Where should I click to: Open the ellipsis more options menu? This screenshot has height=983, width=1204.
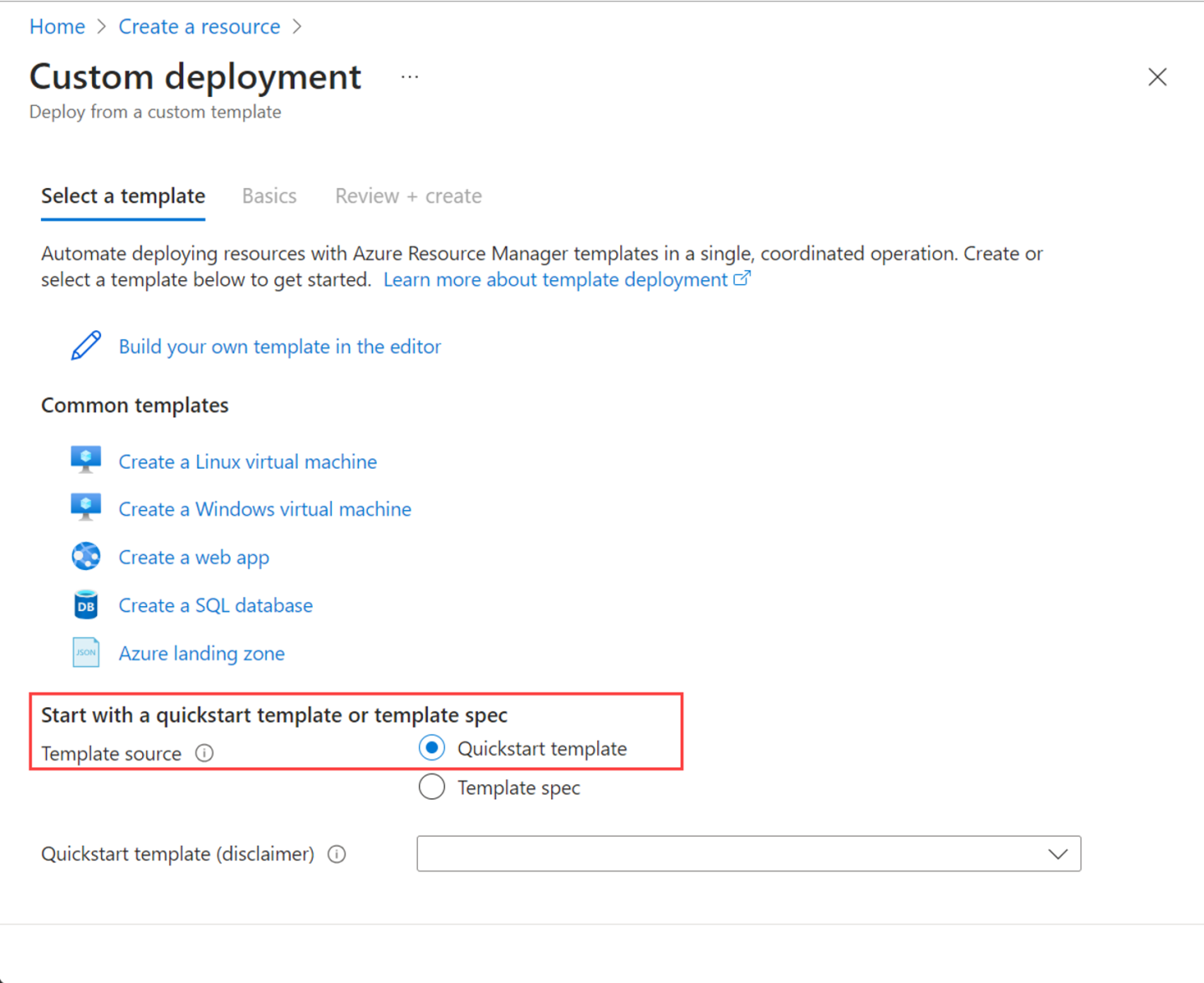(x=410, y=77)
